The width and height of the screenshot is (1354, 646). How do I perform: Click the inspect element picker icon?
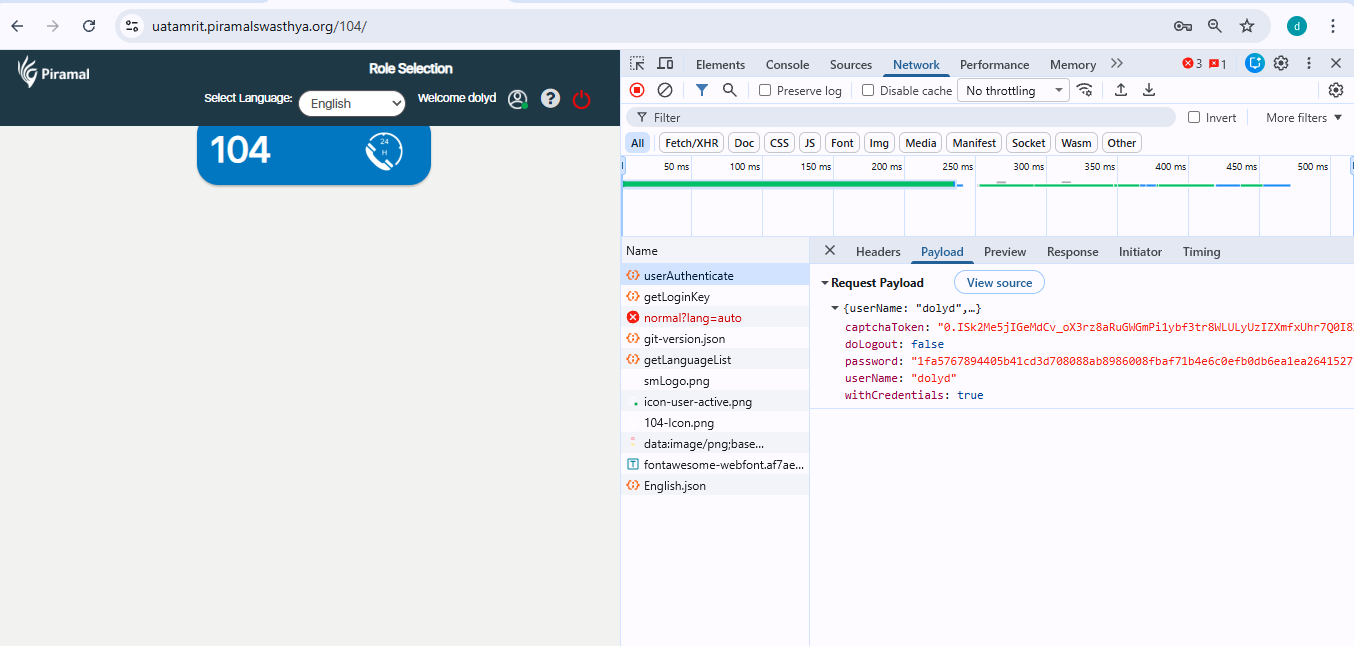[637, 64]
